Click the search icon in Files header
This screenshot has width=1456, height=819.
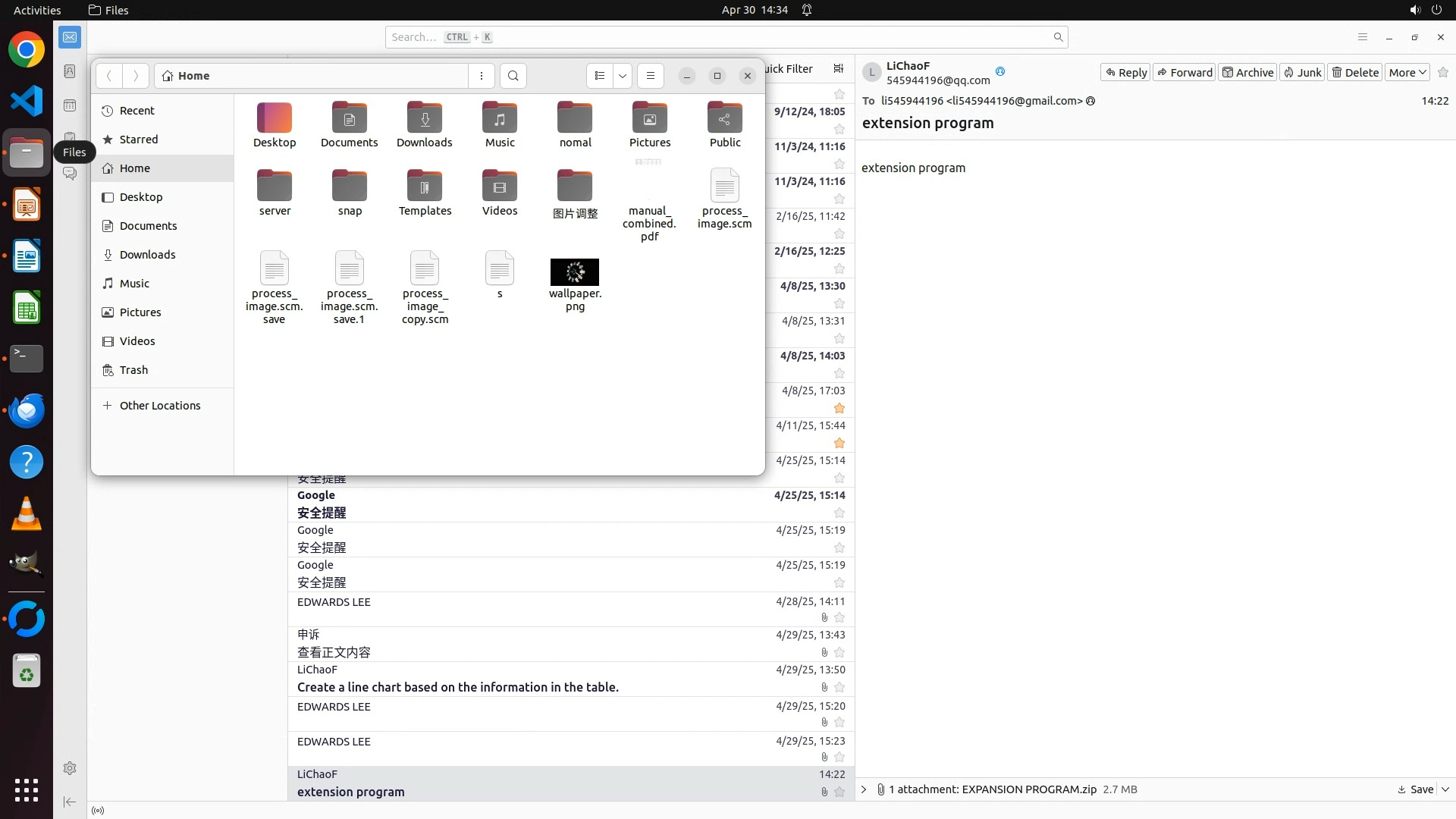point(513,76)
